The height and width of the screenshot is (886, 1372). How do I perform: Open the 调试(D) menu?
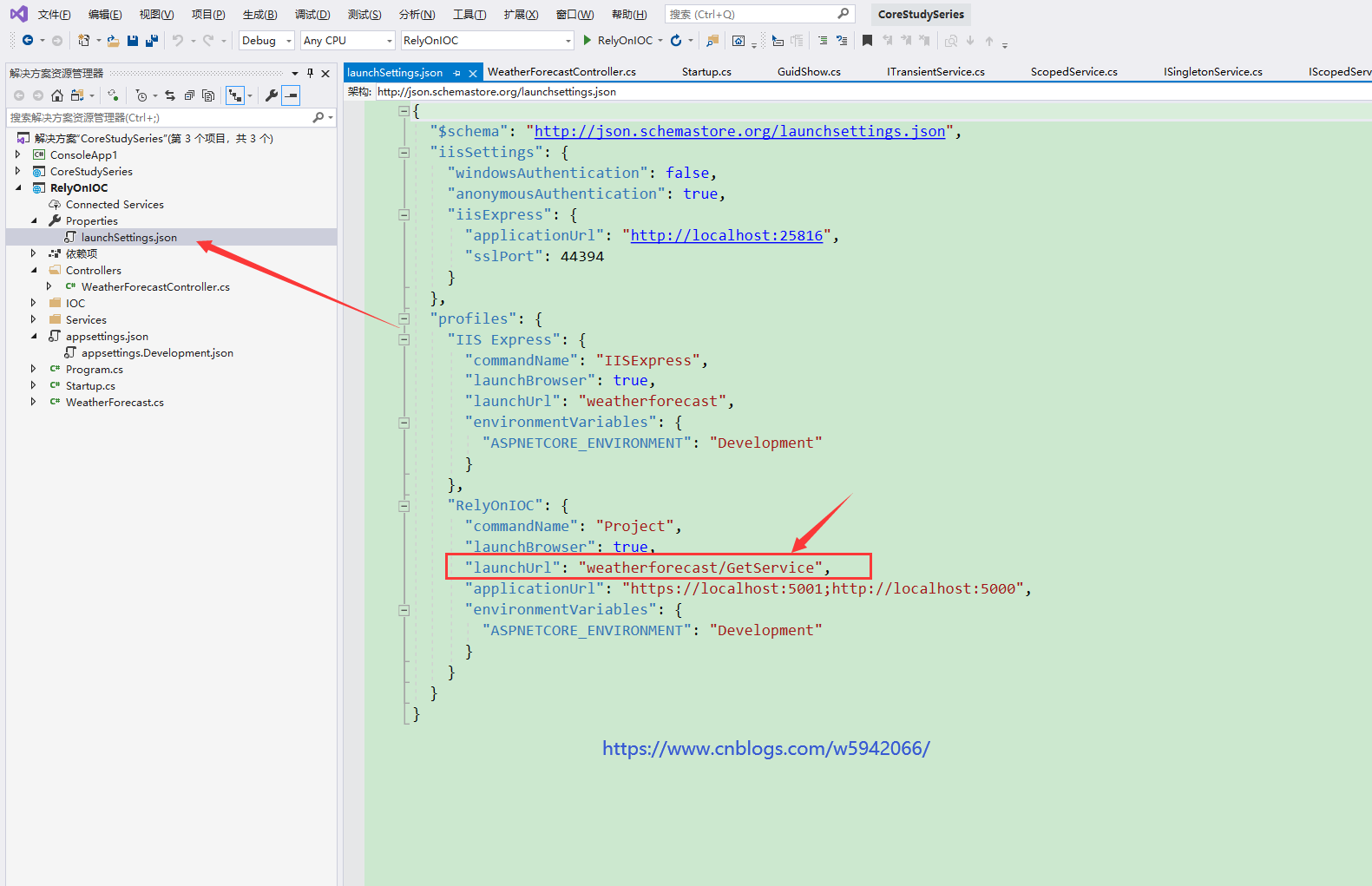pyautogui.click(x=312, y=15)
